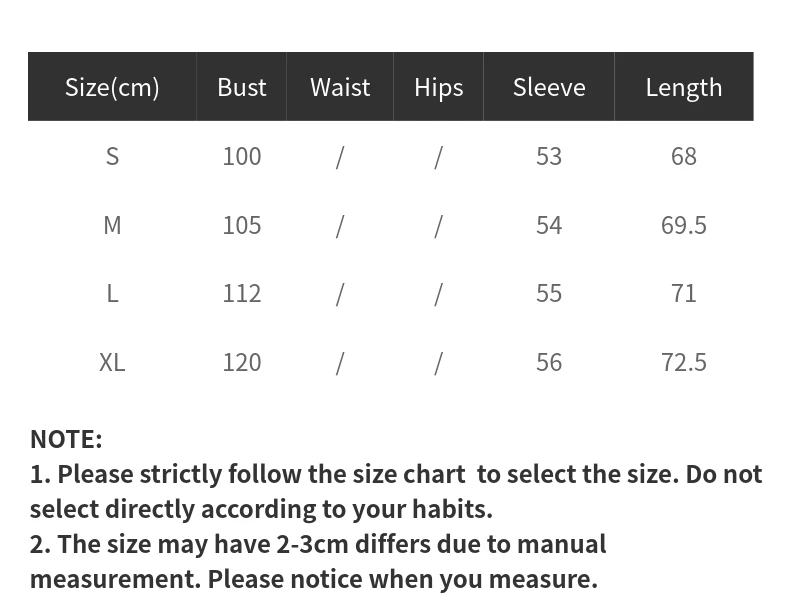Select bust value 120 in XL row
This screenshot has width=790, height=605.
tap(242, 363)
